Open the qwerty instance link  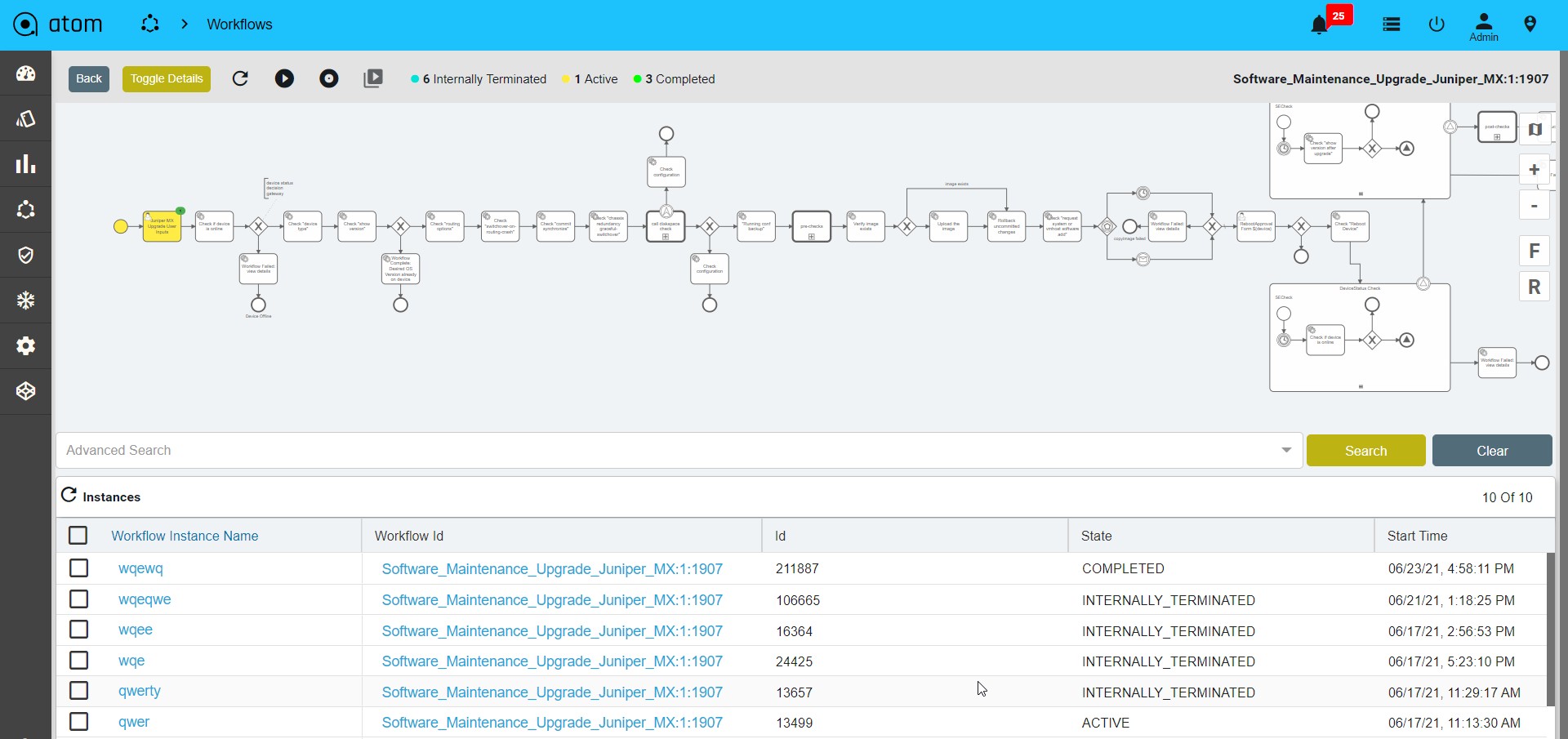pos(140,691)
